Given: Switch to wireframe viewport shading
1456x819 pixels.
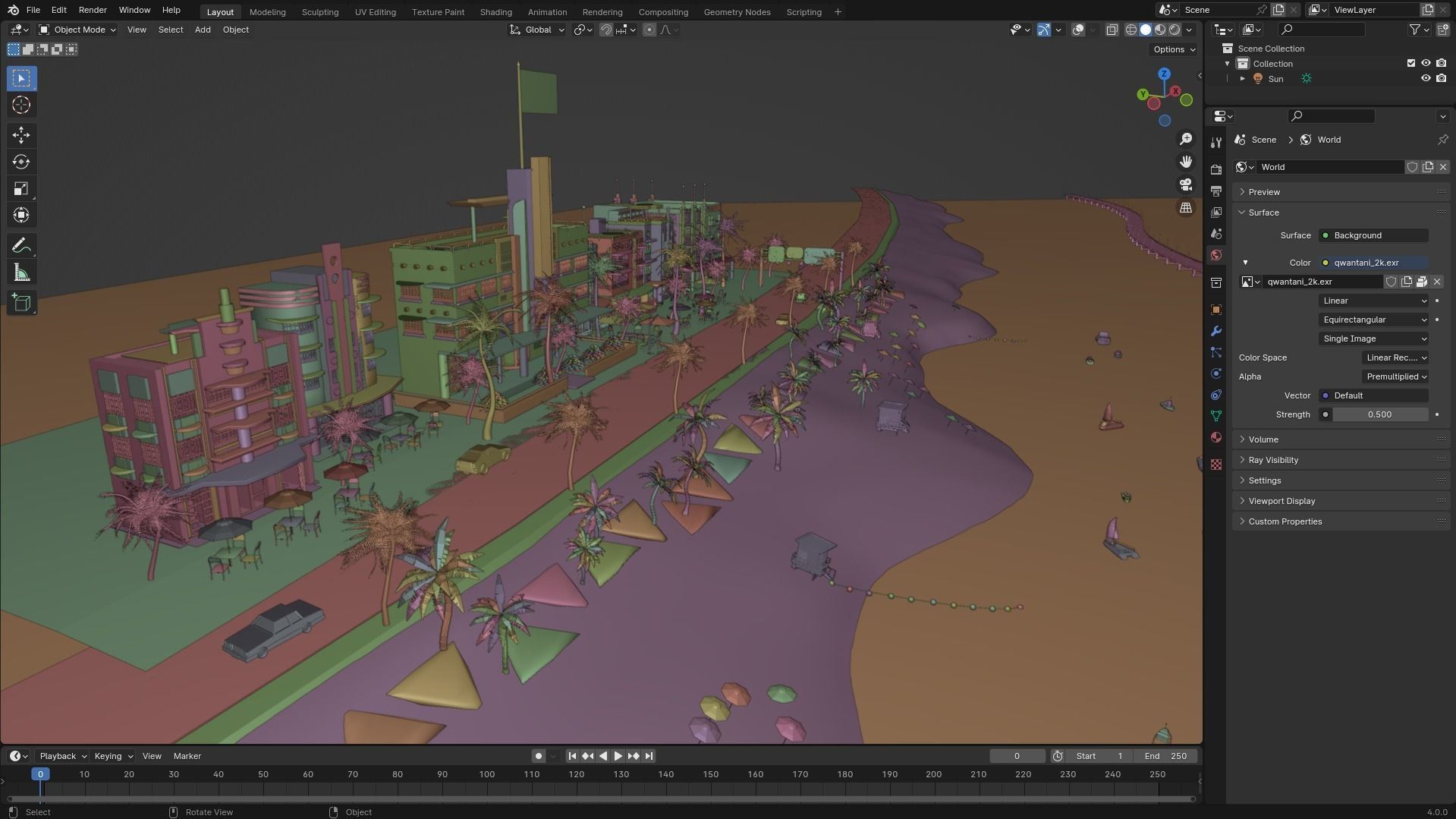Looking at the screenshot, I should coord(1131,30).
